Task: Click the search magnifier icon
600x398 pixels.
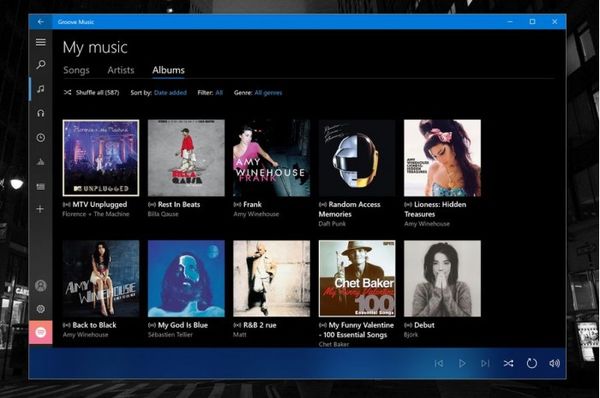Action: (x=41, y=64)
